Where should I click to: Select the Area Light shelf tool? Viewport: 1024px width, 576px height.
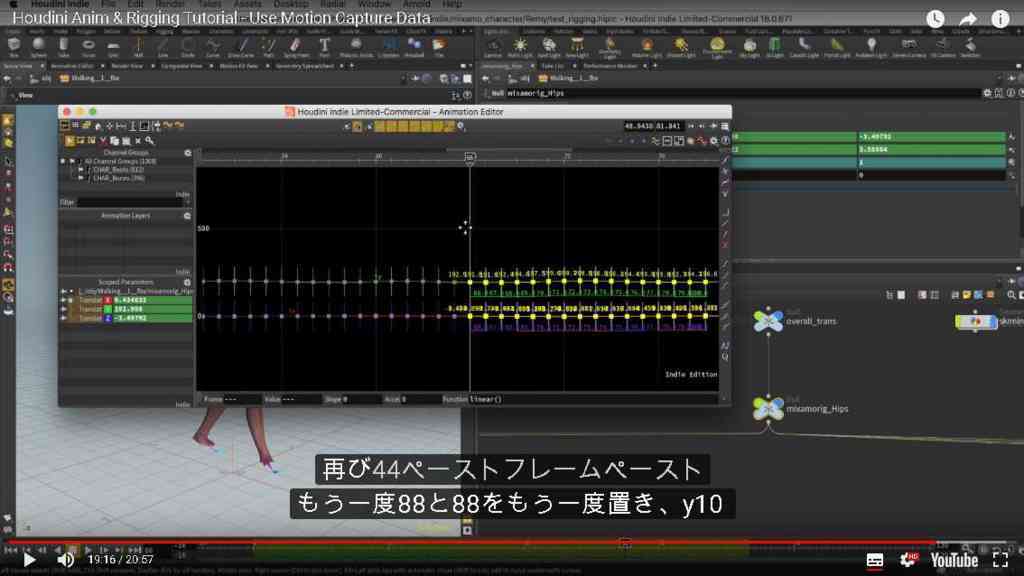(x=577, y=46)
